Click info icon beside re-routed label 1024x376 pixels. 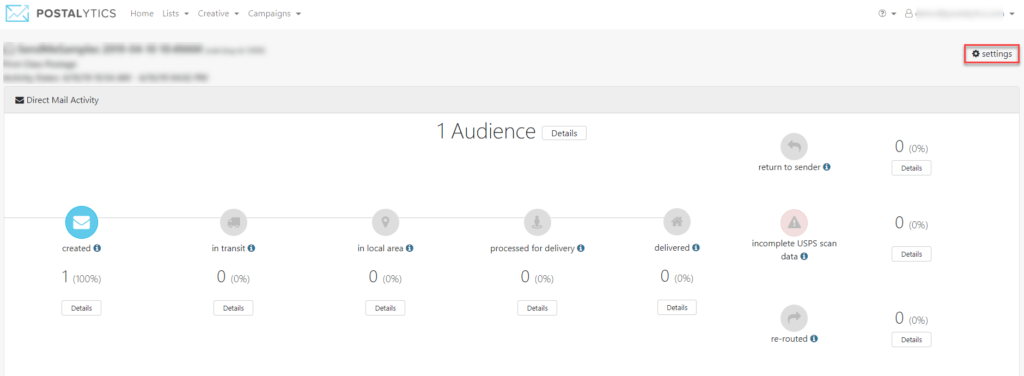pyautogui.click(x=814, y=339)
